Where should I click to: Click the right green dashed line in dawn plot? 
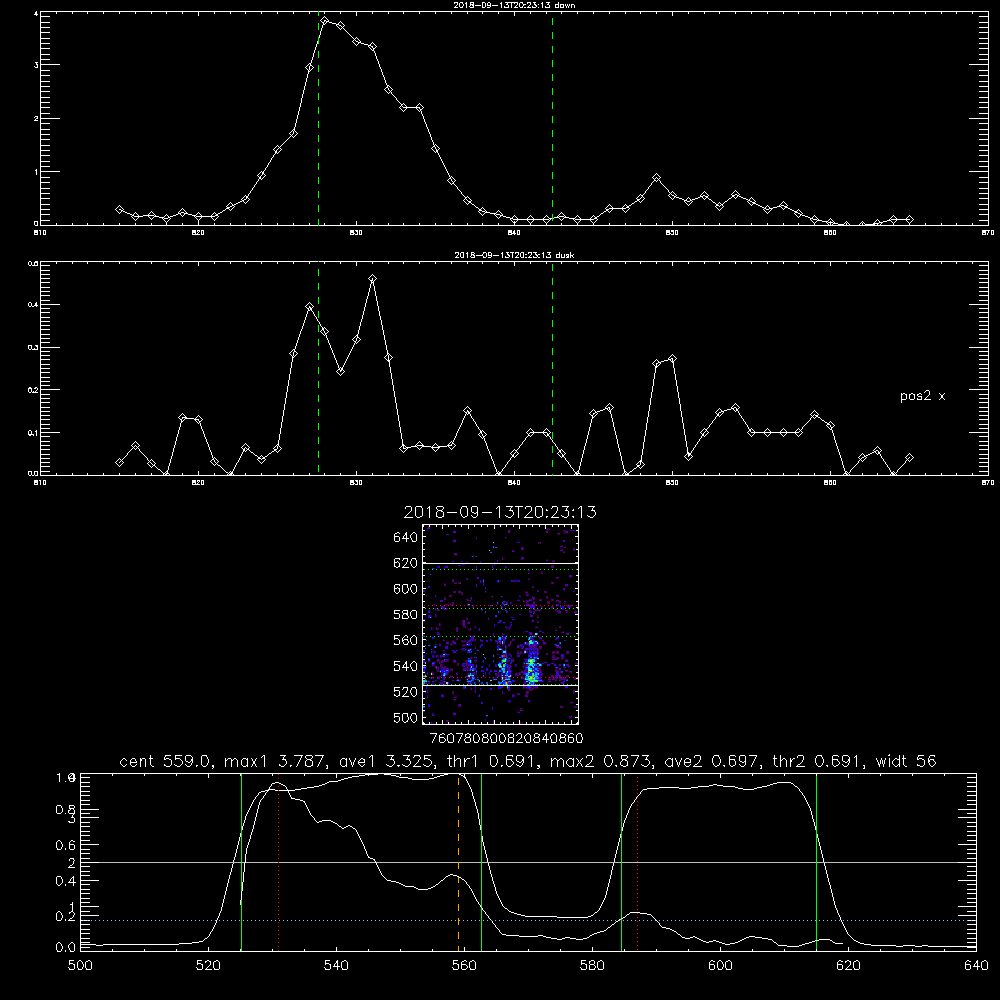click(552, 121)
